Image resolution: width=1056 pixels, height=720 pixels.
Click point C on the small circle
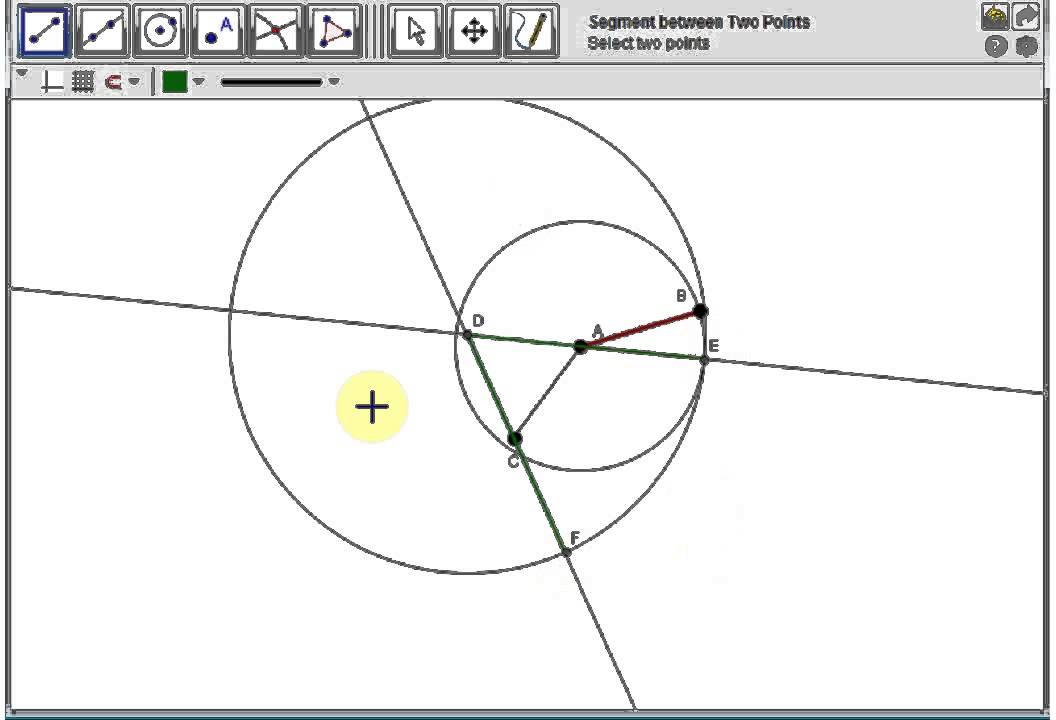pos(515,439)
